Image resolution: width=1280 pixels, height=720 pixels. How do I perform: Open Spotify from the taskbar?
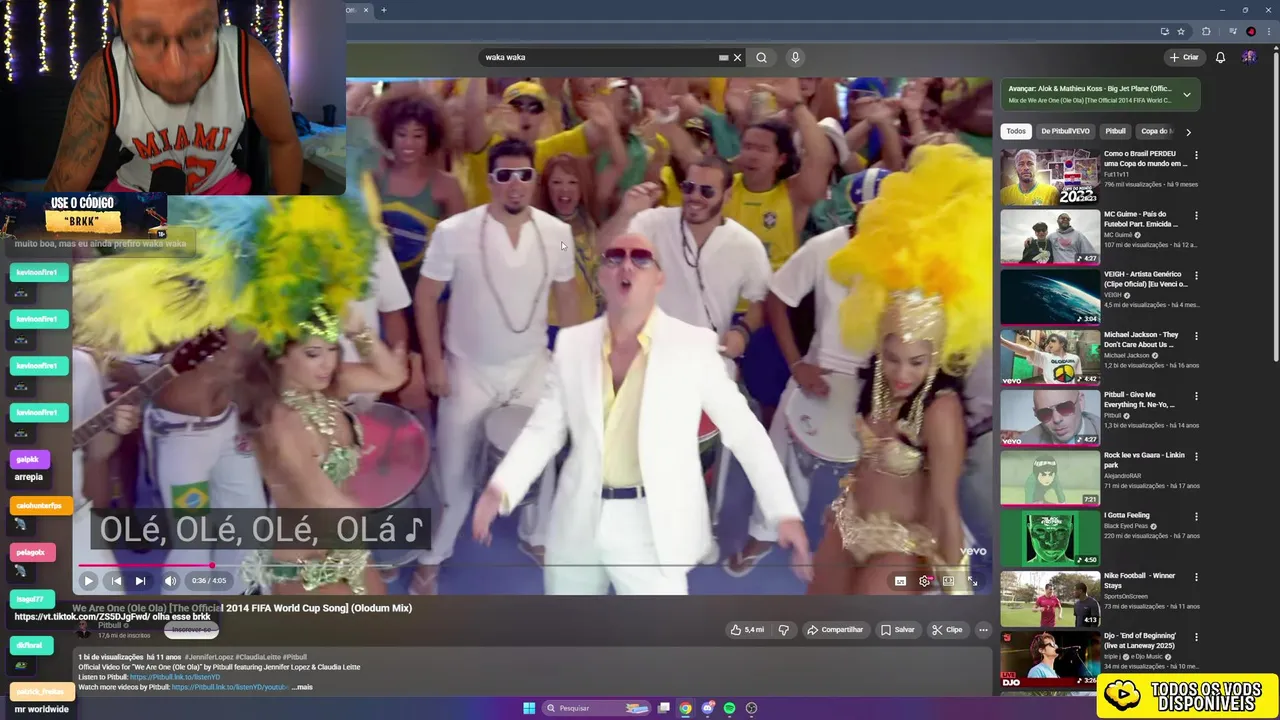pos(729,708)
